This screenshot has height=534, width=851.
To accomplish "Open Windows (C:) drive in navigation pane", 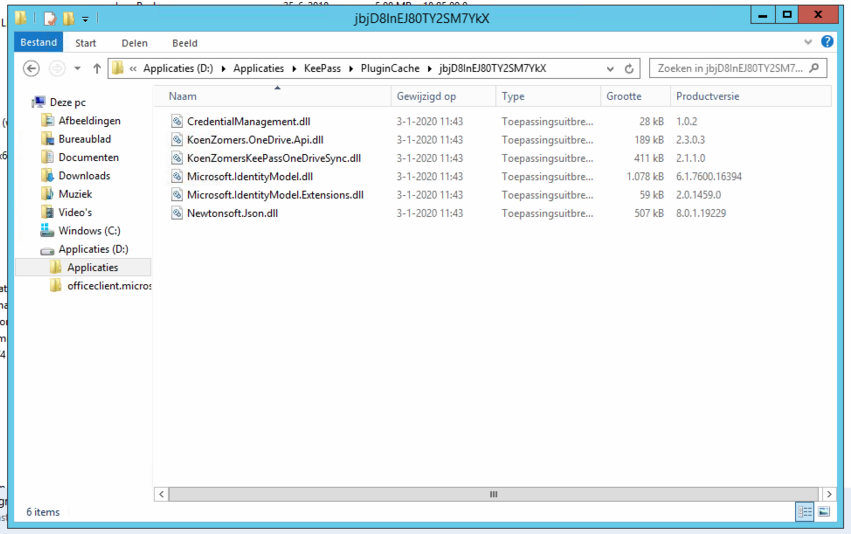I will [89, 231].
